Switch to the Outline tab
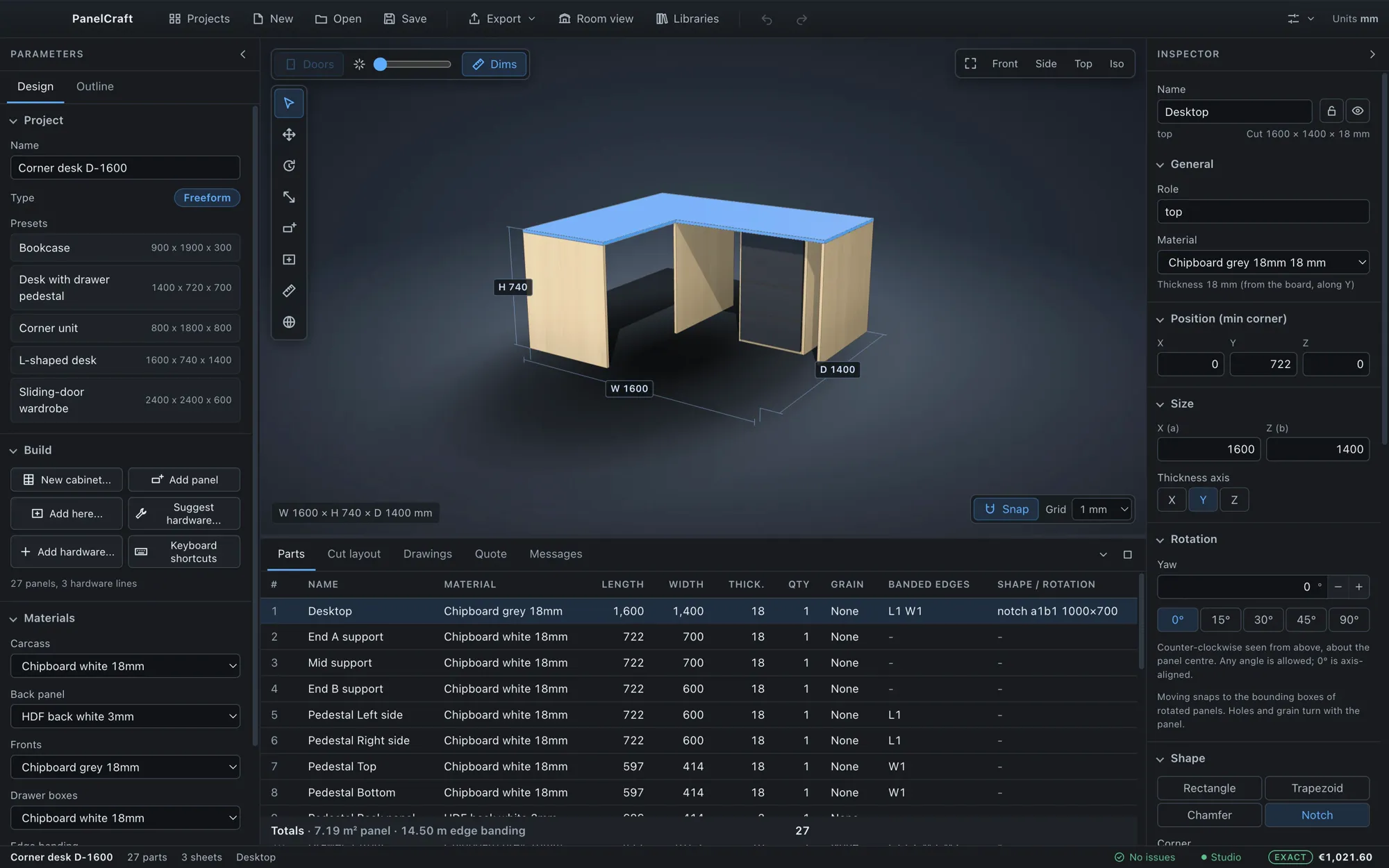 point(95,87)
